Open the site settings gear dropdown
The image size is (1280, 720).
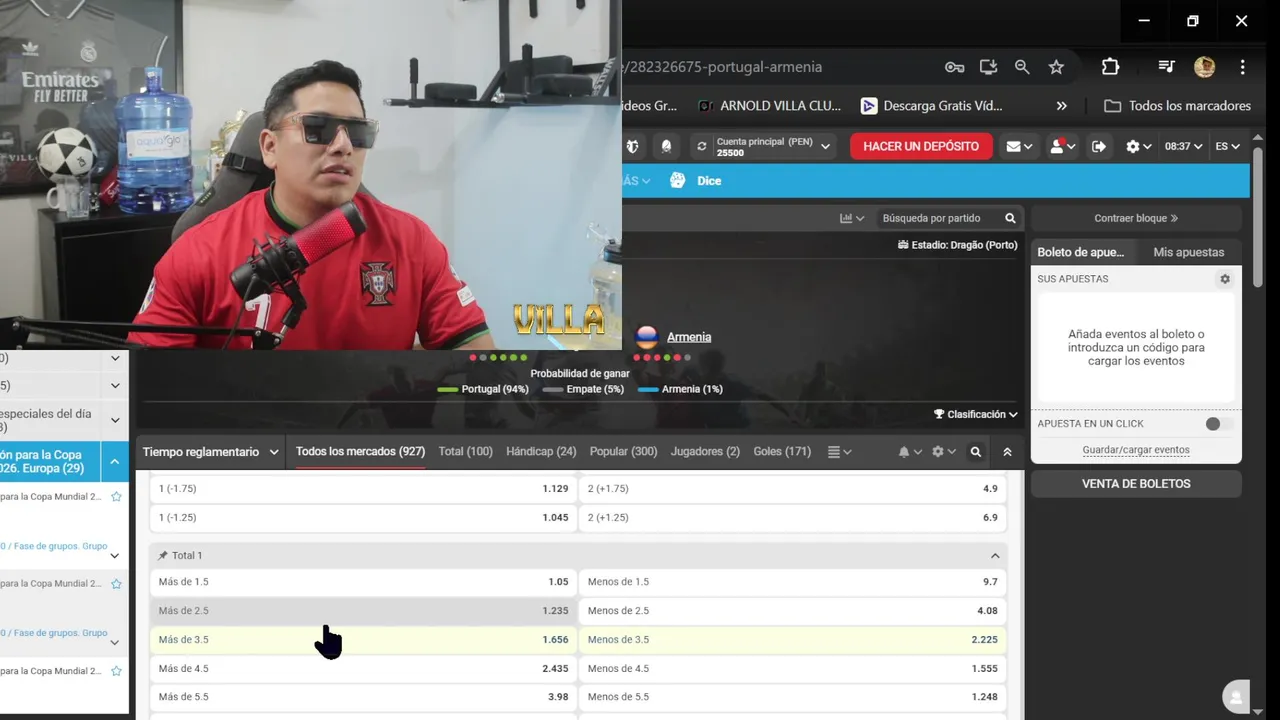[1138, 146]
